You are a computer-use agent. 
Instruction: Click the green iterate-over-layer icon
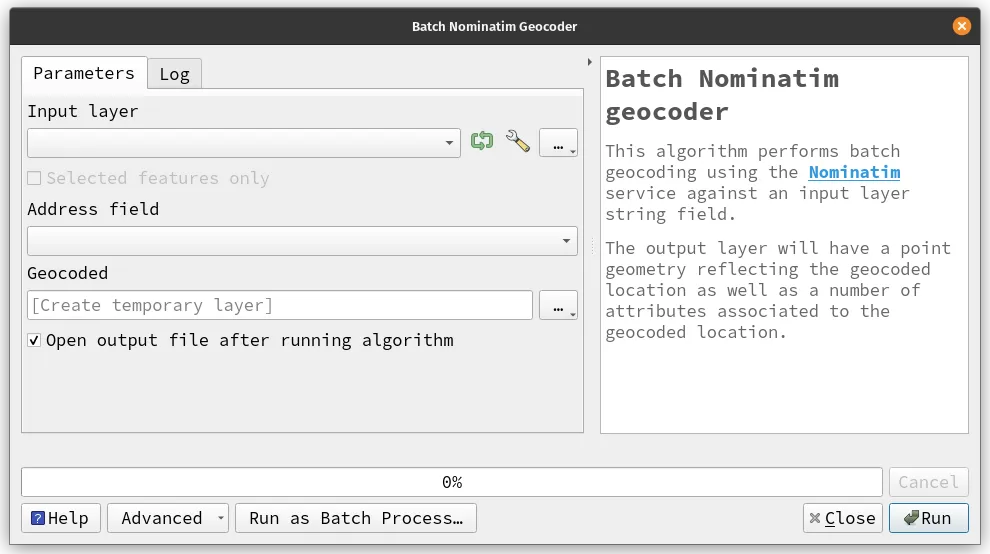pos(482,141)
